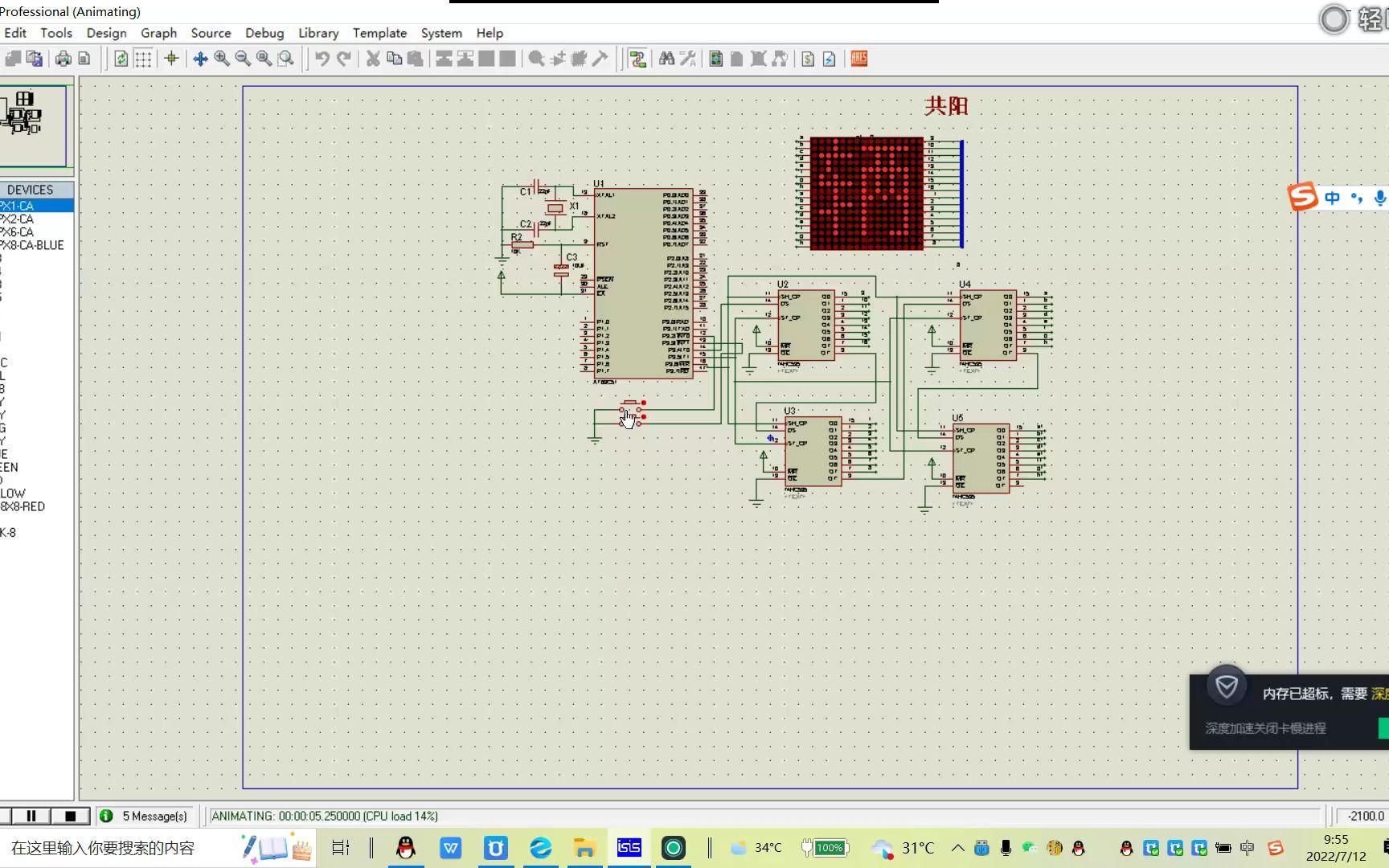Show the 5 Message(s) log
This screenshot has width=1389, height=868.
[x=145, y=816]
